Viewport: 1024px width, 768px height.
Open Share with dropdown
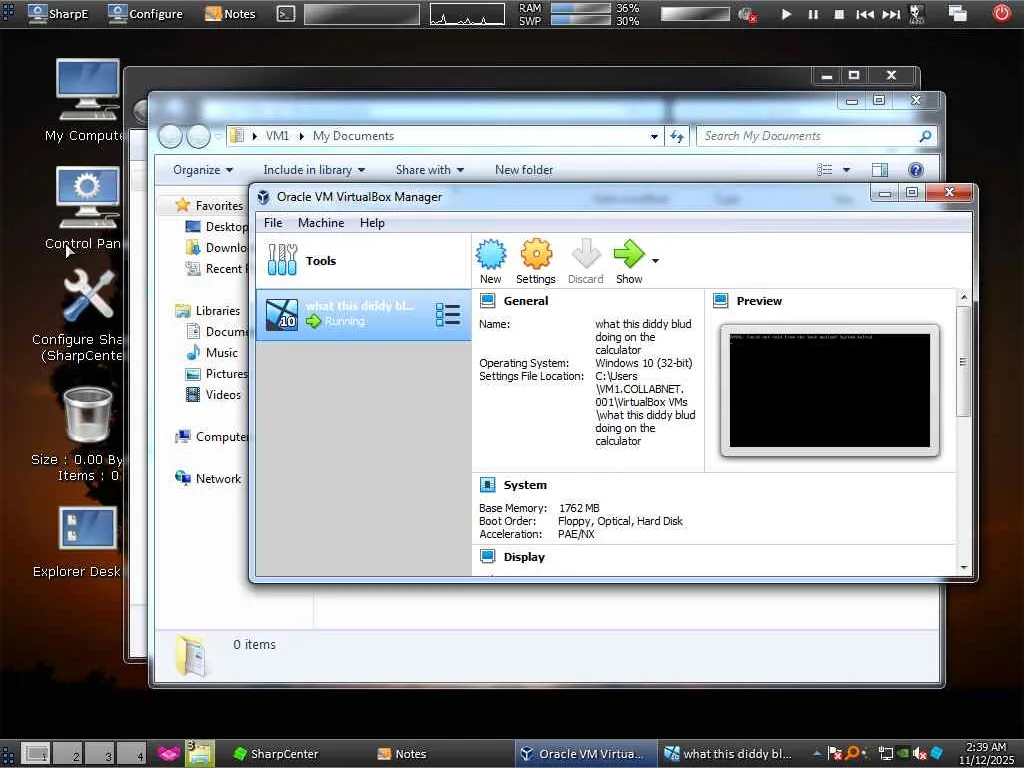tap(430, 170)
